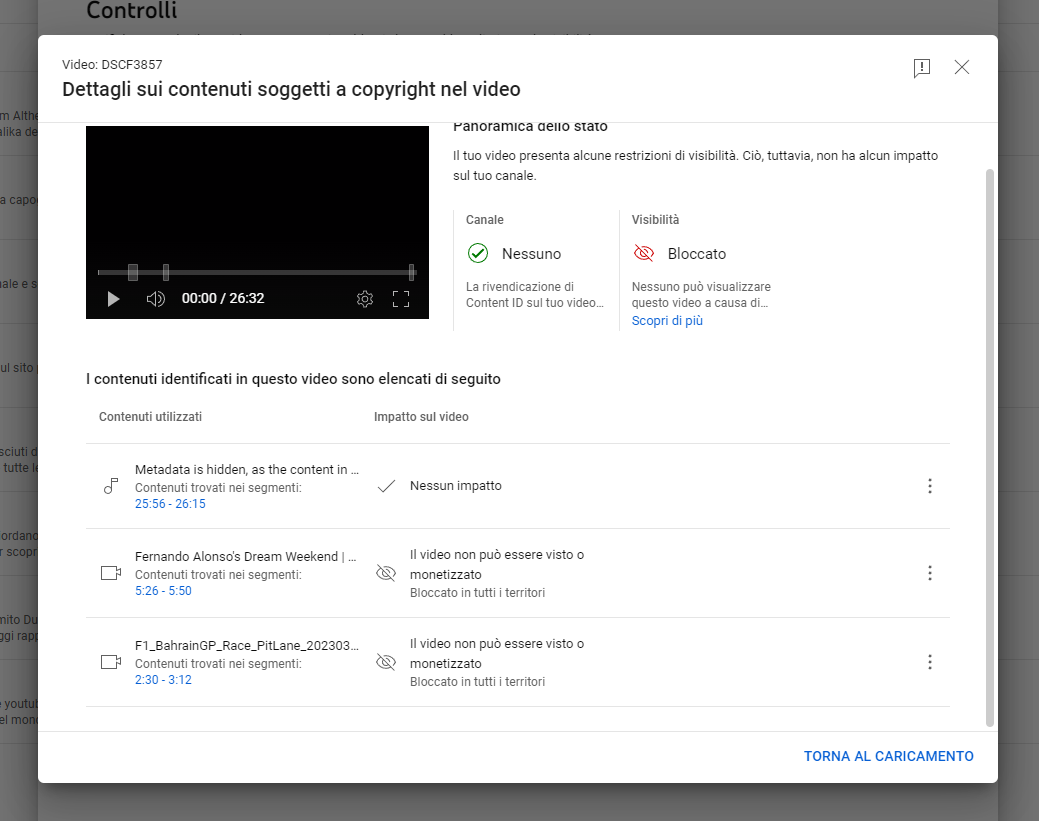Enter fullscreen on video preview
Viewport: 1039px width, 821px height.
coord(401,299)
